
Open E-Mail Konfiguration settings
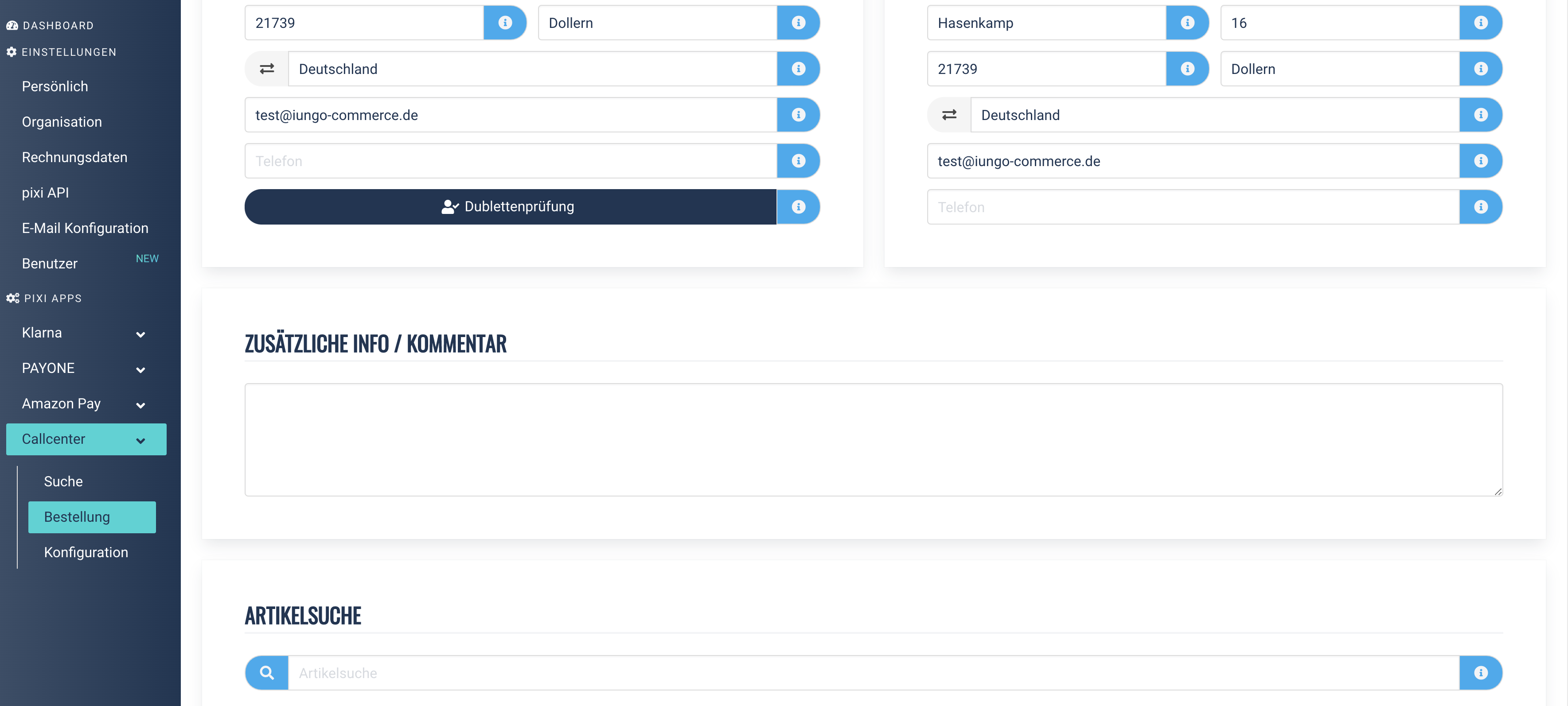click(85, 228)
